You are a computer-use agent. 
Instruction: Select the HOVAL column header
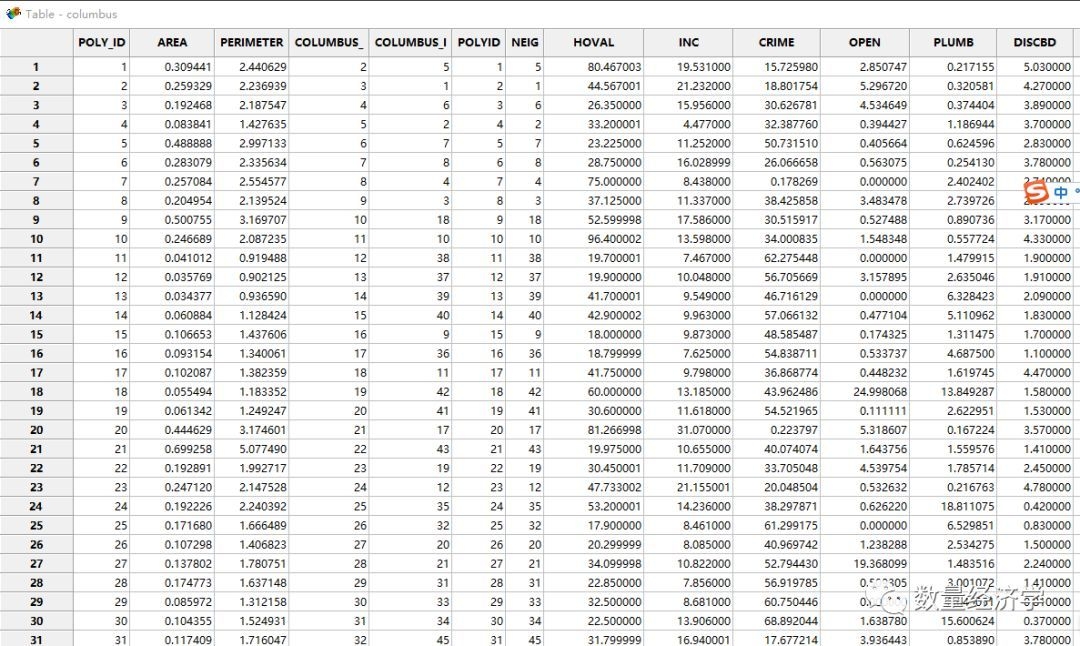[x=594, y=42]
